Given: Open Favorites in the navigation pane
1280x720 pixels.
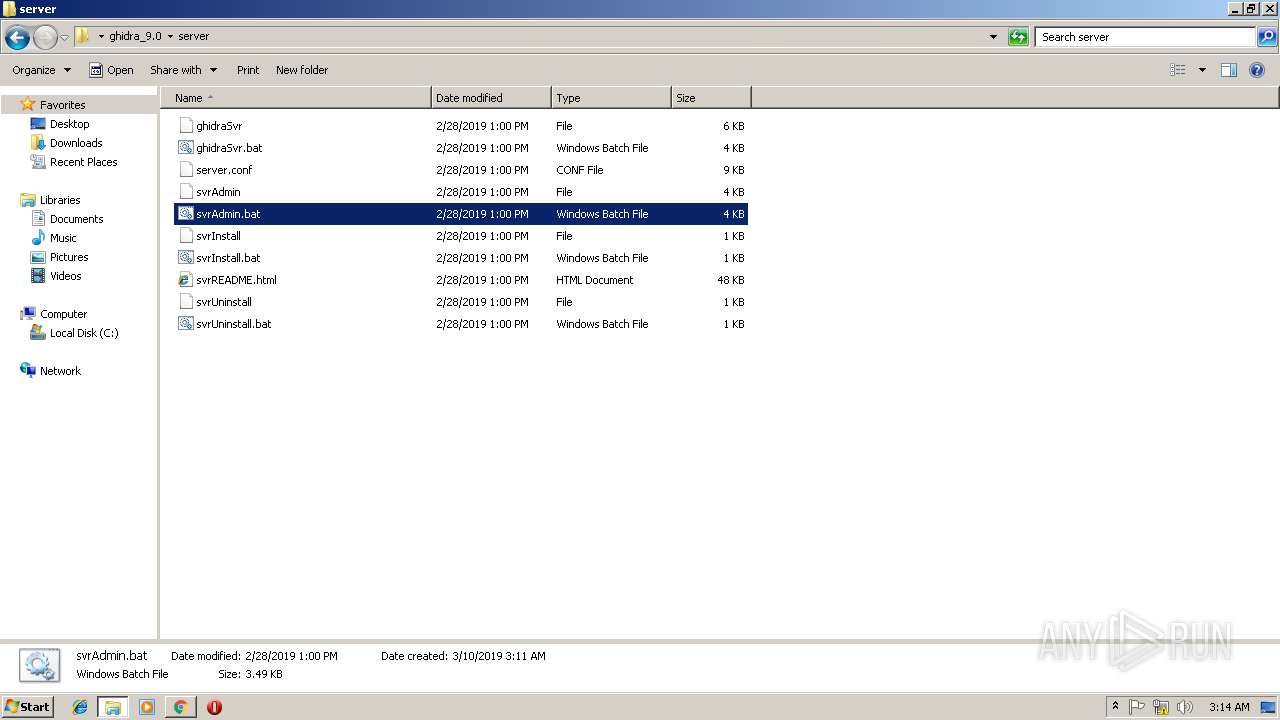Looking at the screenshot, I should (62, 105).
